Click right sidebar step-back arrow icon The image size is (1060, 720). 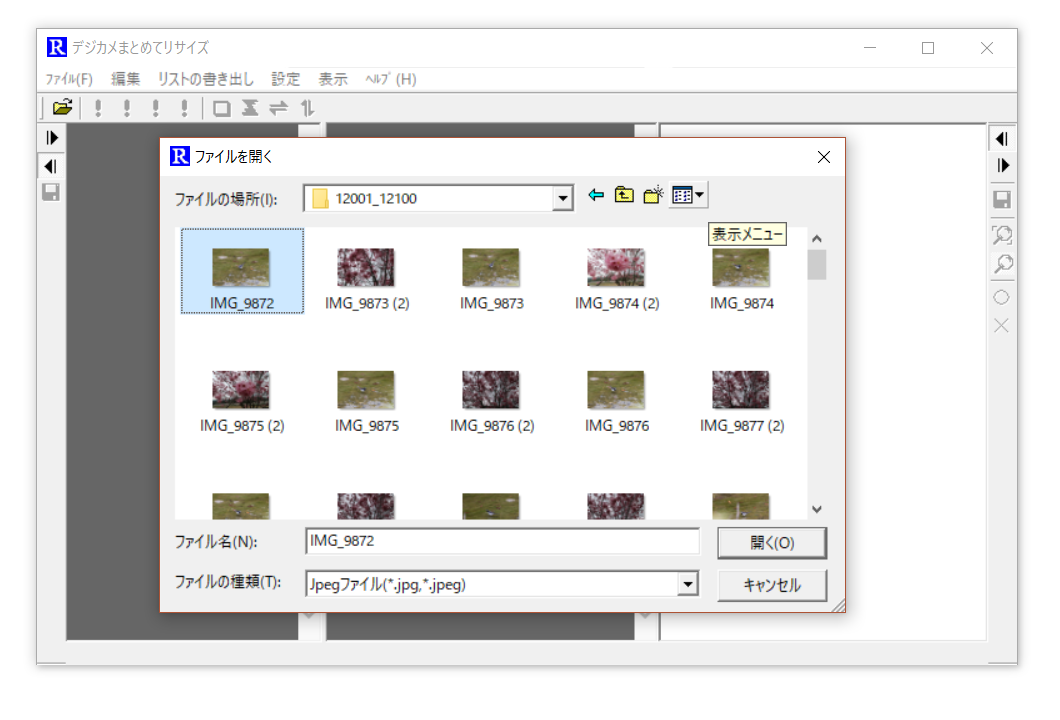click(x=1002, y=139)
